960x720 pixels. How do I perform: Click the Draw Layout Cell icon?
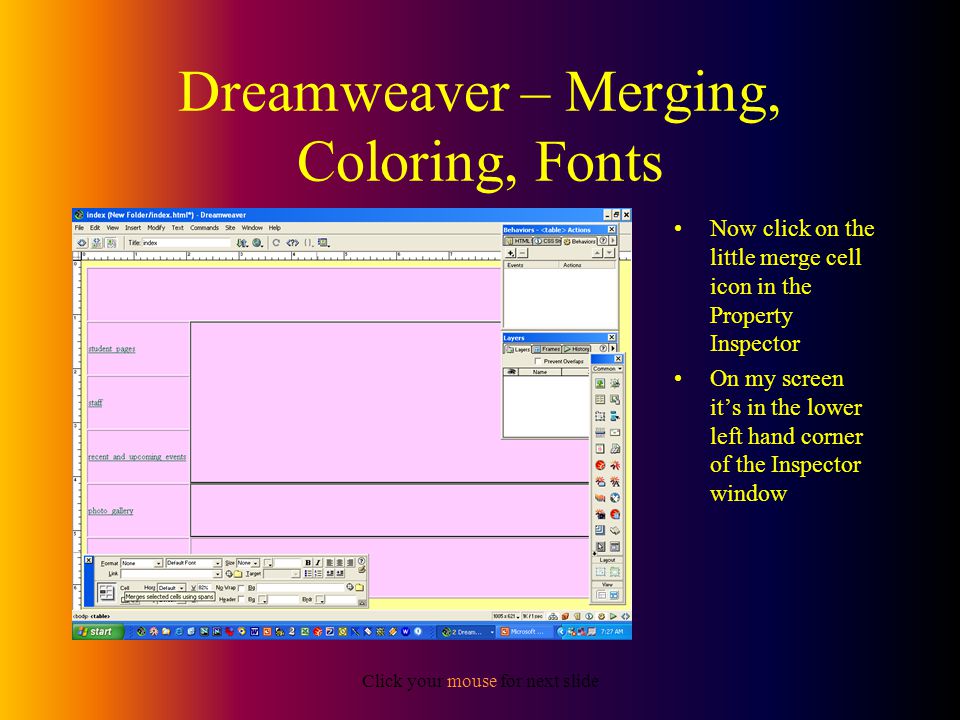tap(600, 572)
